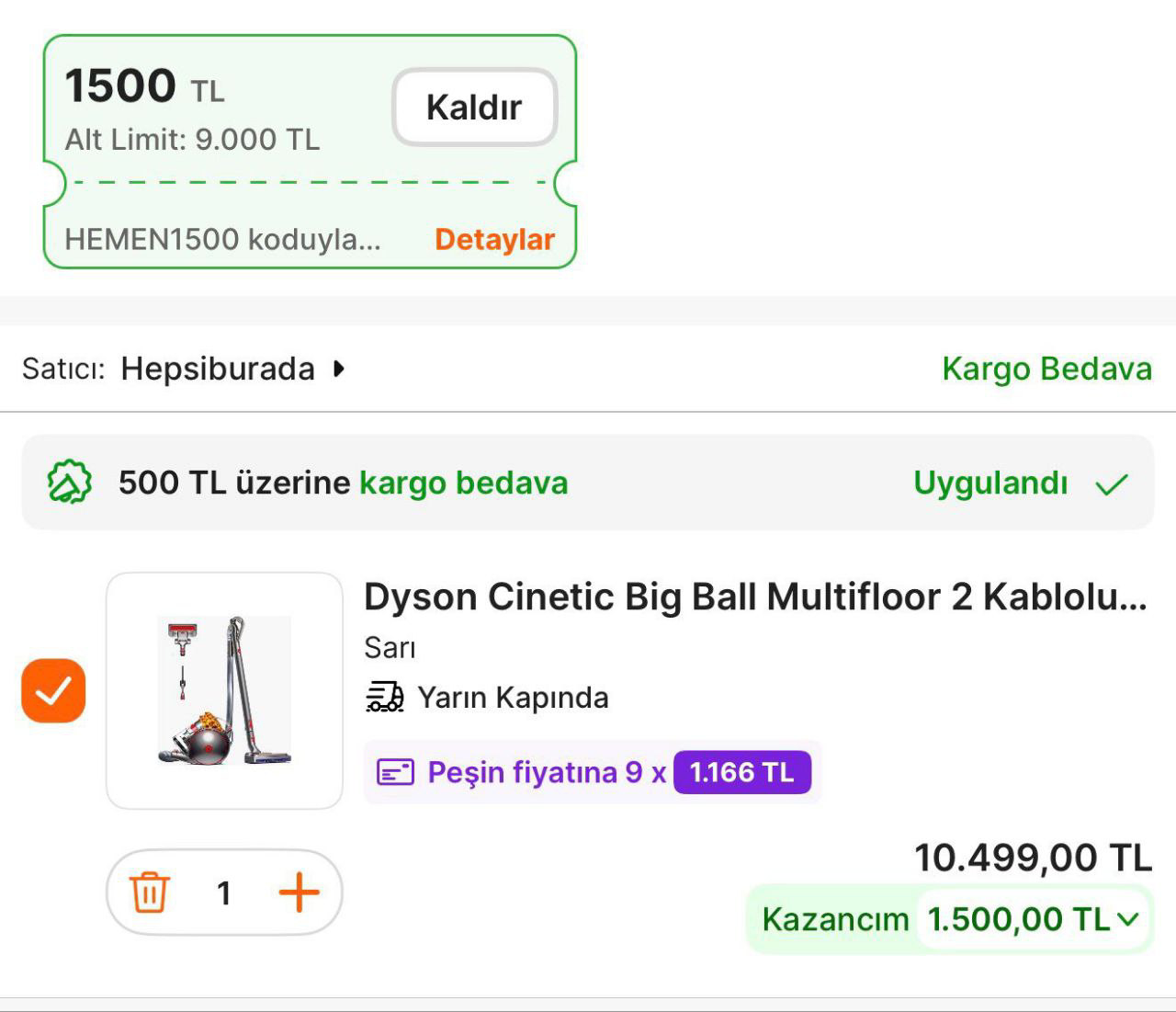Click the purple 1.166 TL badge
The height and width of the screenshot is (1012, 1176).
point(741,772)
